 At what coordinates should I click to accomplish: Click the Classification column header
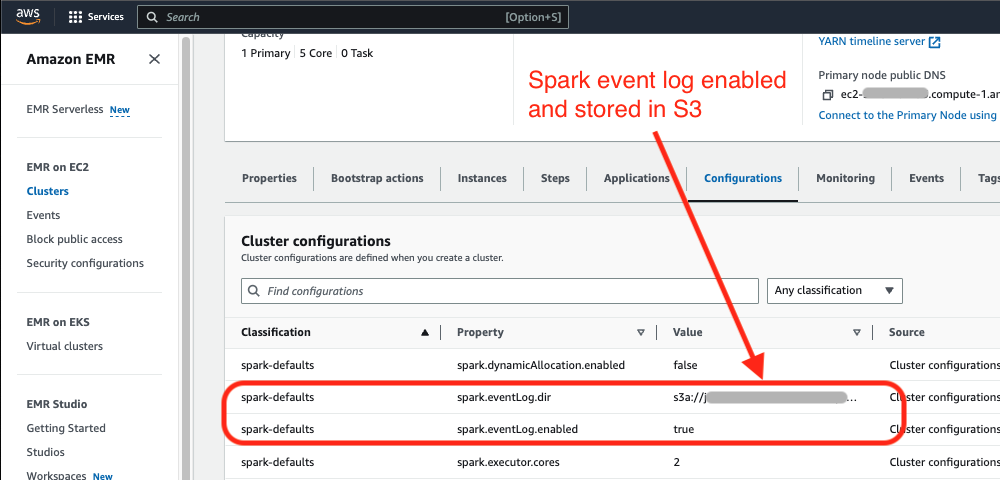tap(276, 332)
